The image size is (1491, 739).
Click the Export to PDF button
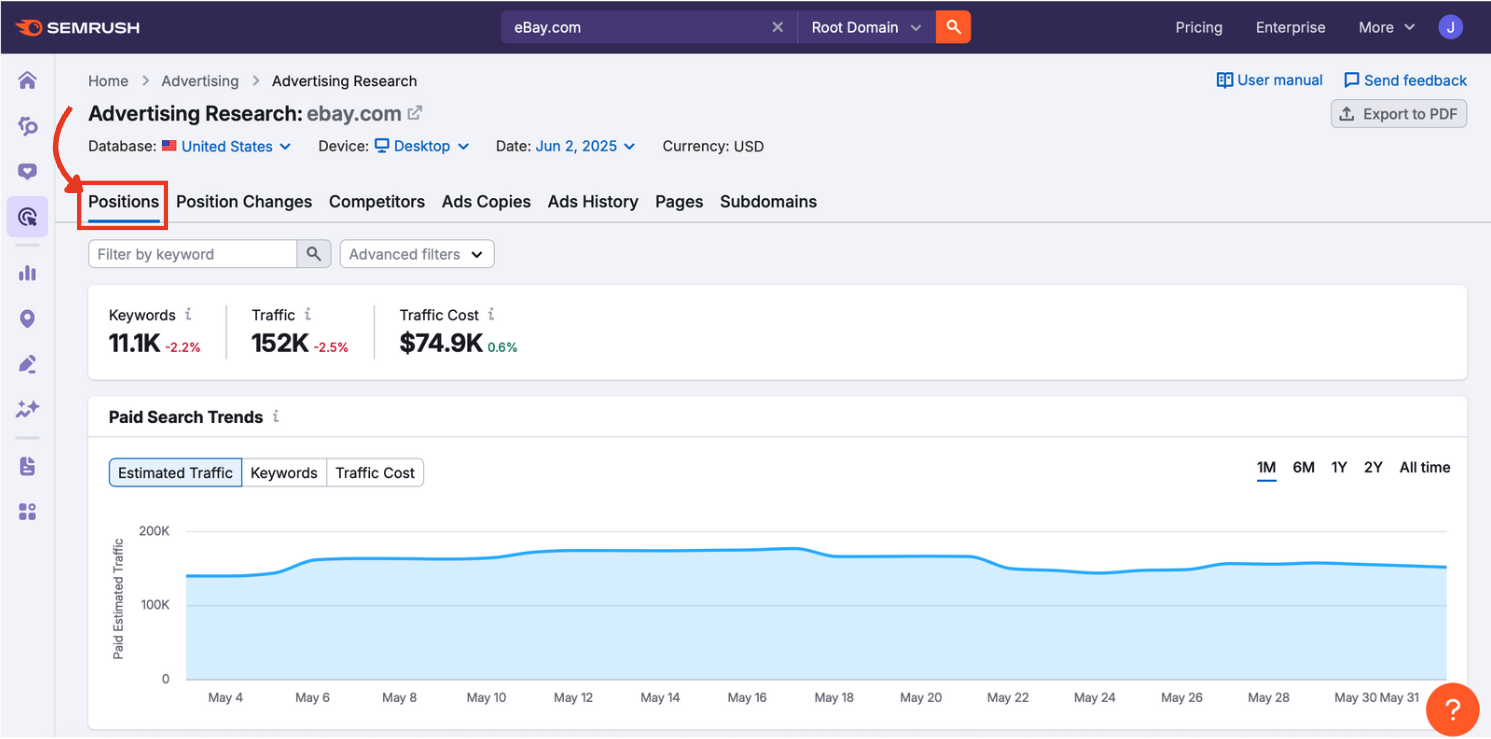click(x=1398, y=113)
